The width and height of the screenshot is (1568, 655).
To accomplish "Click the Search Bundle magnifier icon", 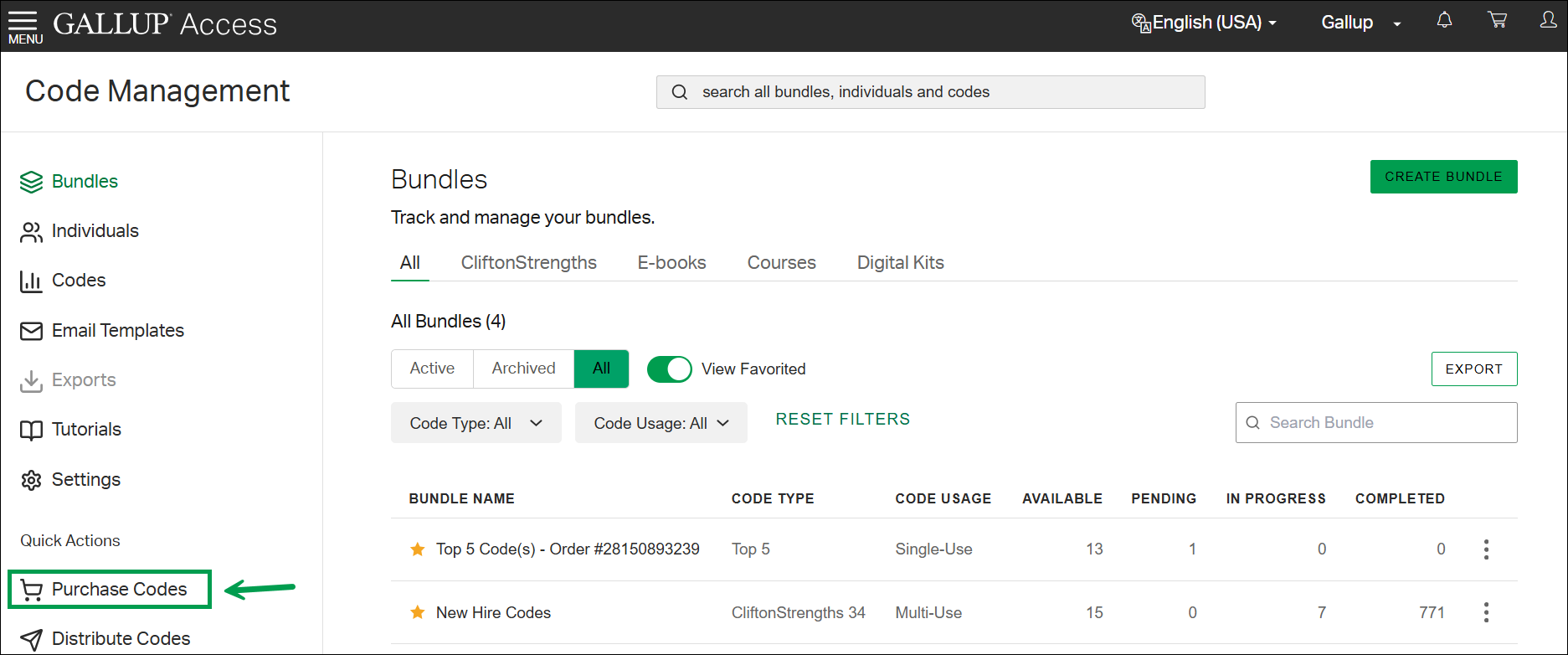I will (x=1252, y=423).
